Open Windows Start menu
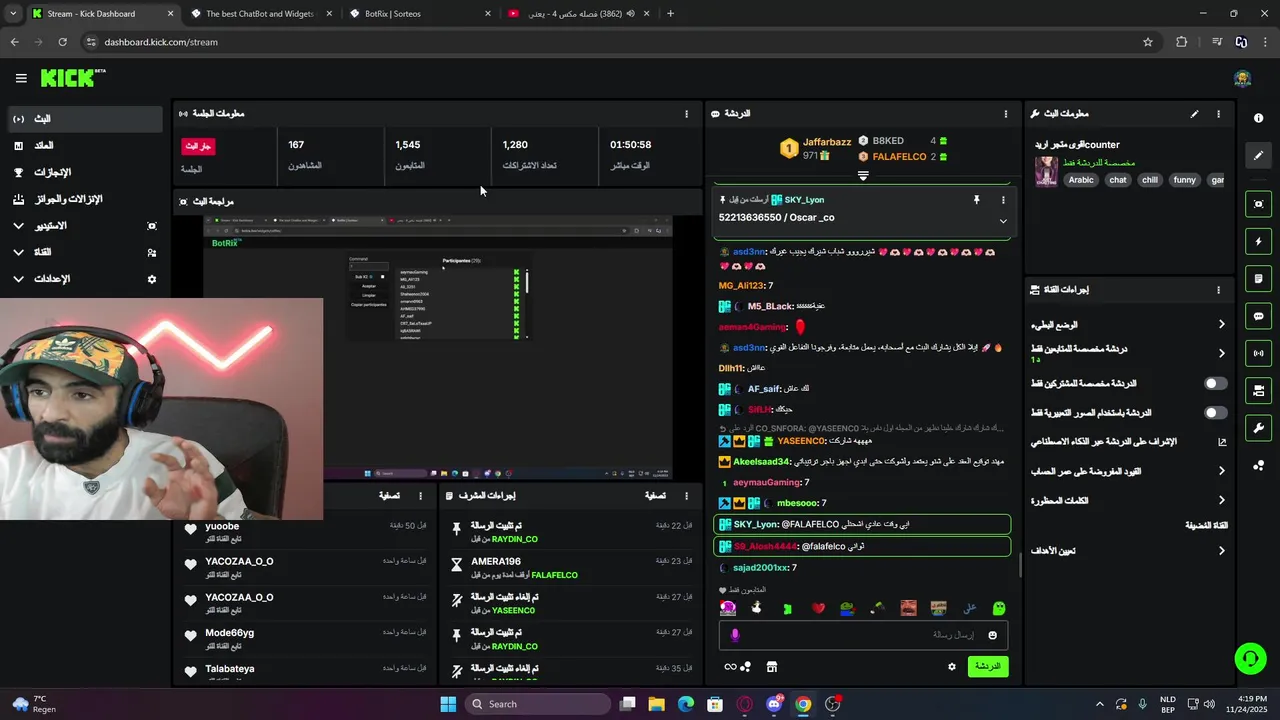Image resolution: width=1280 pixels, height=720 pixels. click(x=448, y=704)
